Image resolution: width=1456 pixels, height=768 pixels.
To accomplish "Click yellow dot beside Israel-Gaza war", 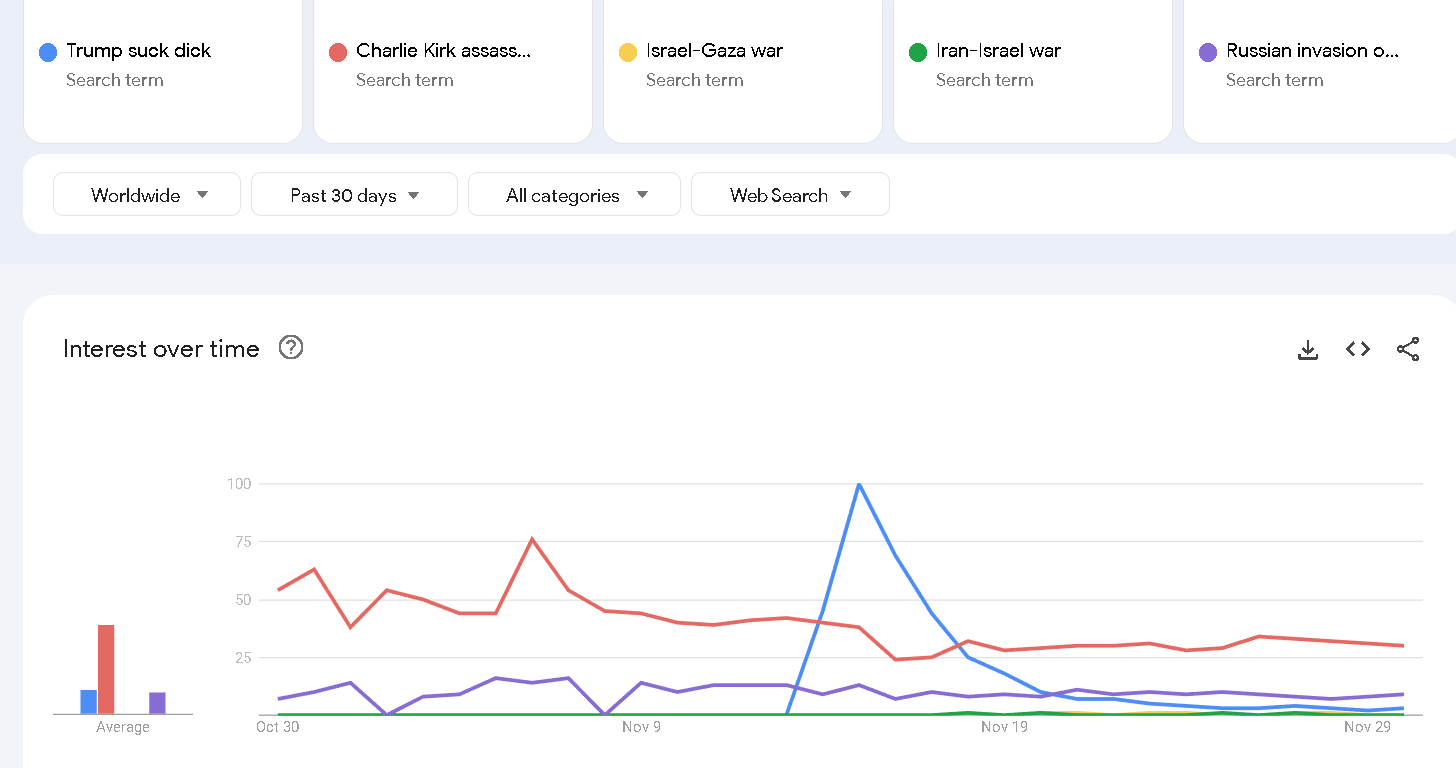I will [628, 52].
